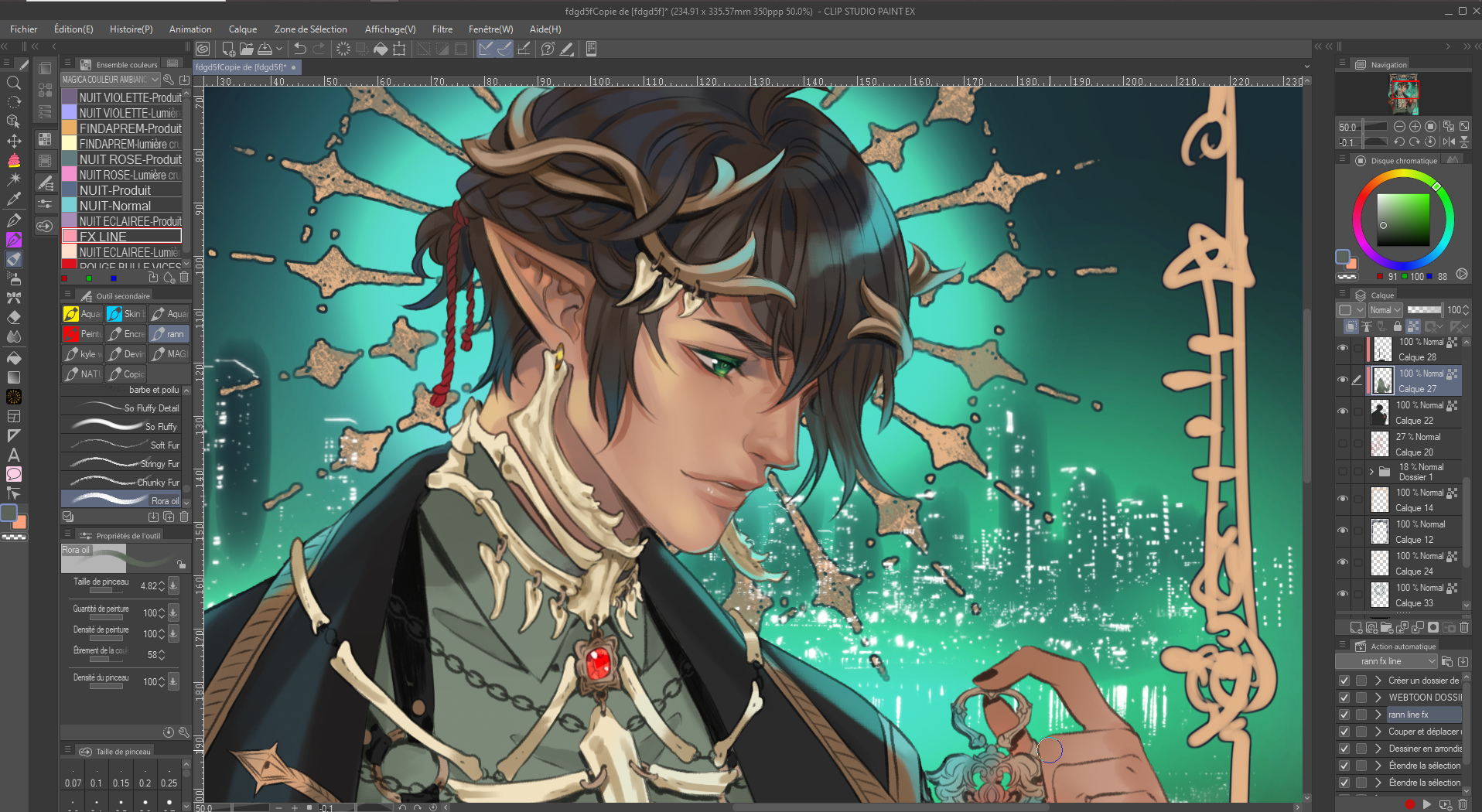Open the rann fx line action set dropdown
Viewport: 1482px width, 812px height.
[1431, 661]
